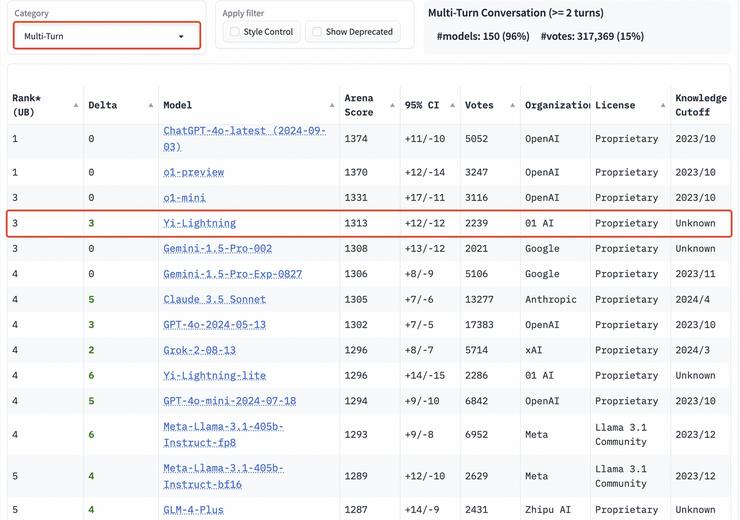
Task: Open the Meta-Llama-3.1-405b-Instruct-bf16 link
Action: pos(224,476)
